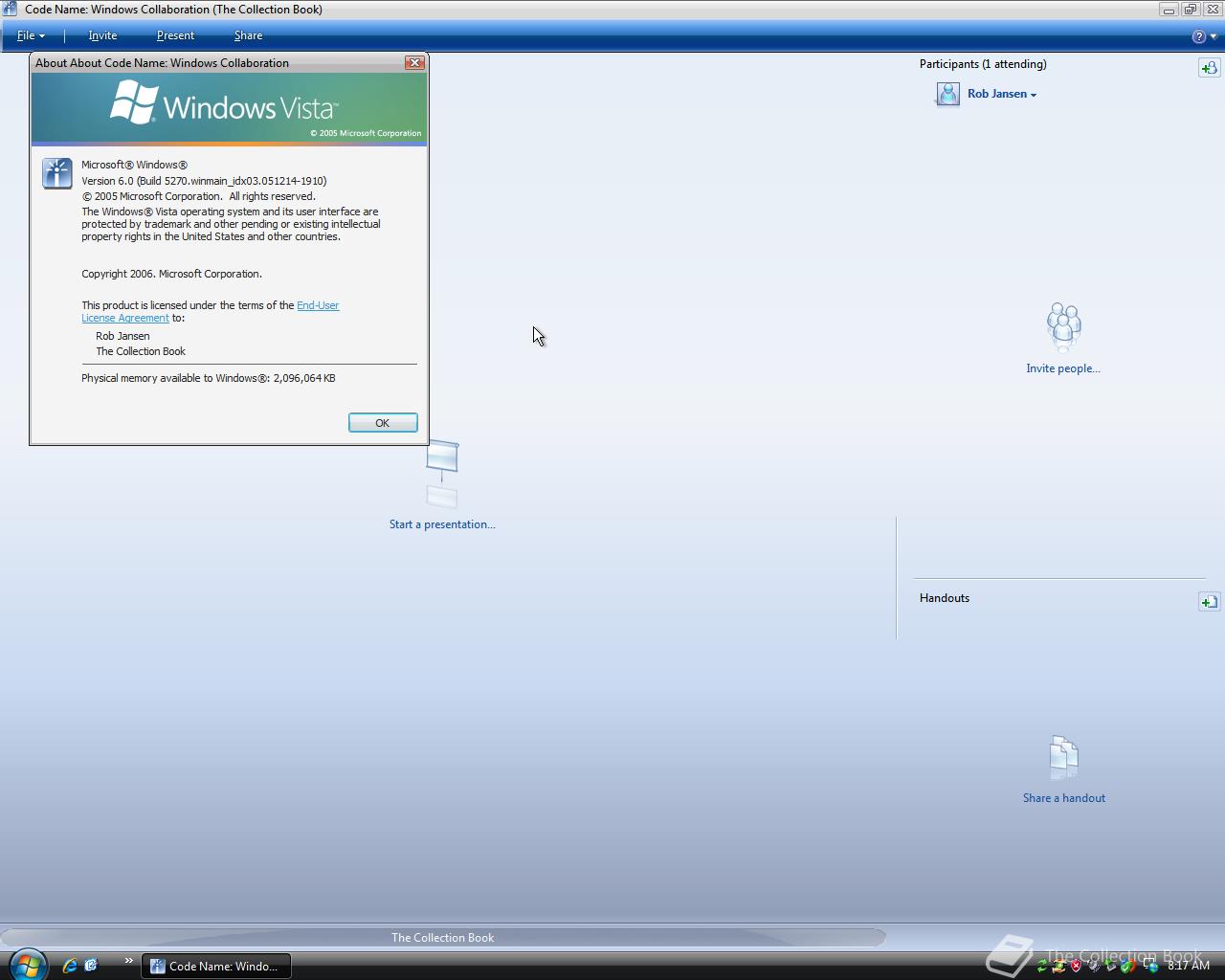The height and width of the screenshot is (980, 1225).
Task: Click the People Near Me tray icon
Action: 1058,966
